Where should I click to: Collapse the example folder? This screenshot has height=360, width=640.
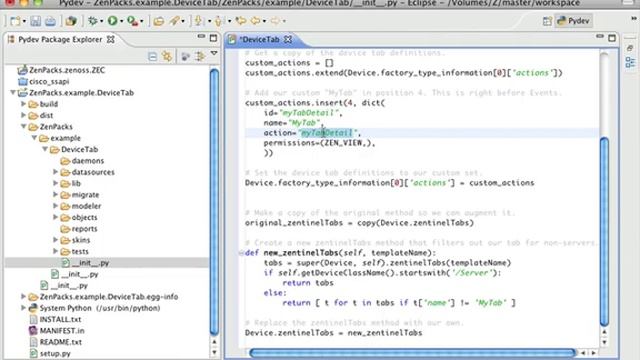pos(34,138)
